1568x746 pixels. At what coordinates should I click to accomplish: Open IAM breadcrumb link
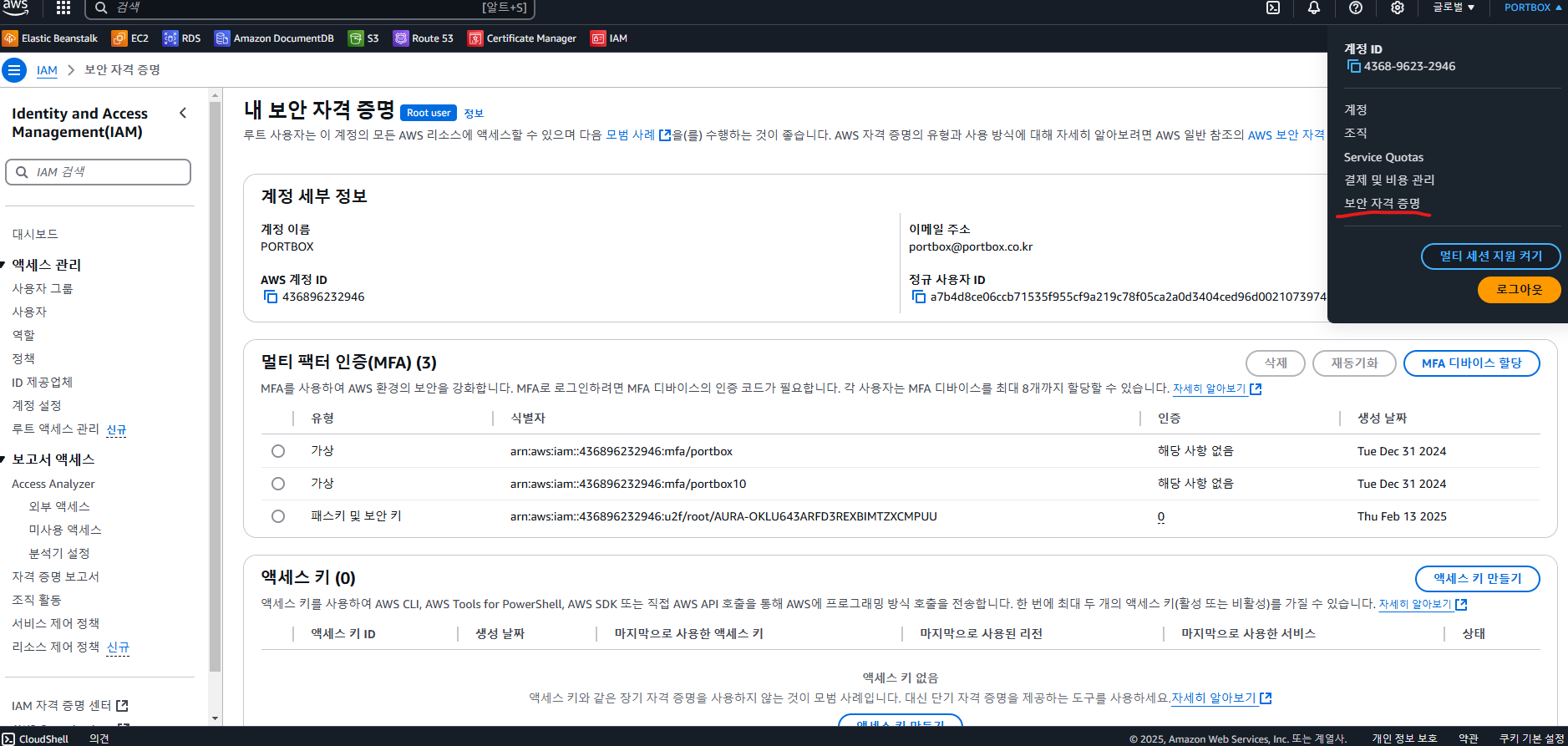pyautogui.click(x=47, y=70)
